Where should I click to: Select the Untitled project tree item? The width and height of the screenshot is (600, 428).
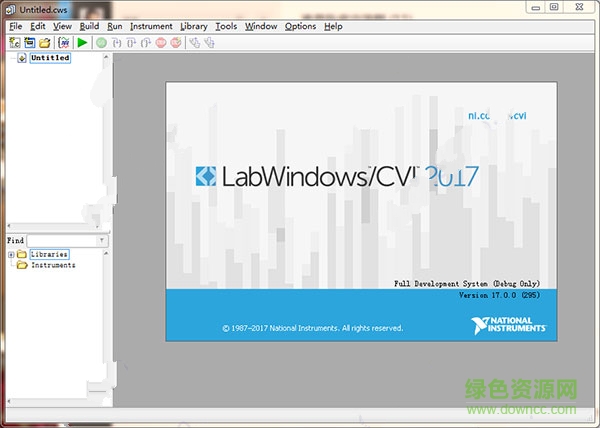click(x=50, y=58)
